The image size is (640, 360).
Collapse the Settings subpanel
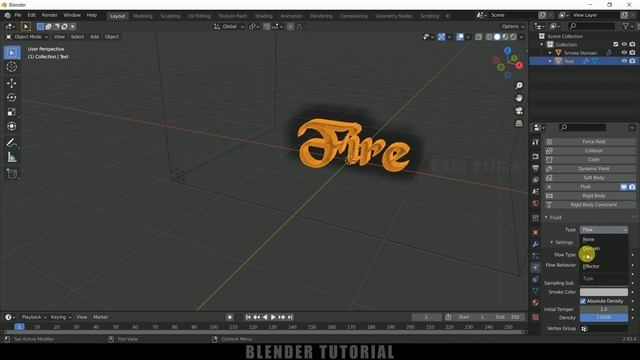551,242
